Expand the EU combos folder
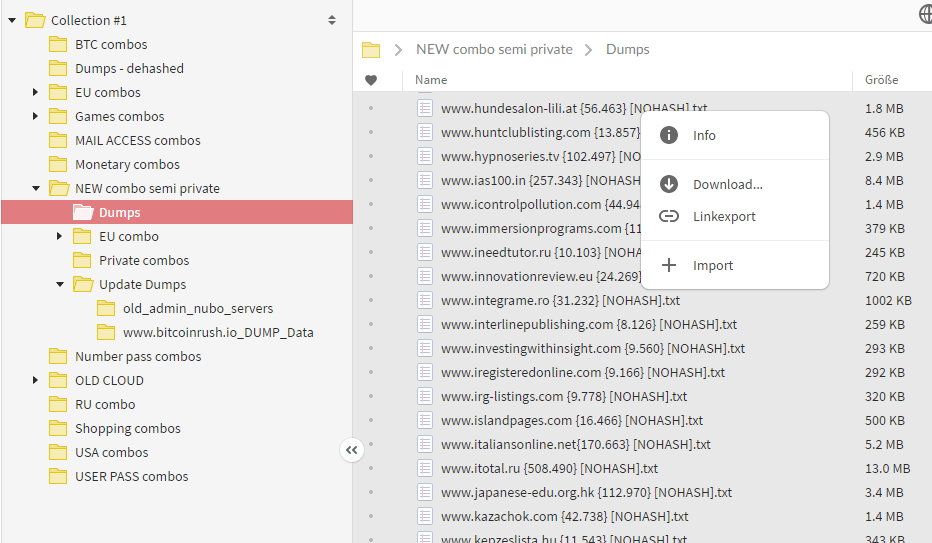This screenshot has height=543, width=932. [35, 92]
